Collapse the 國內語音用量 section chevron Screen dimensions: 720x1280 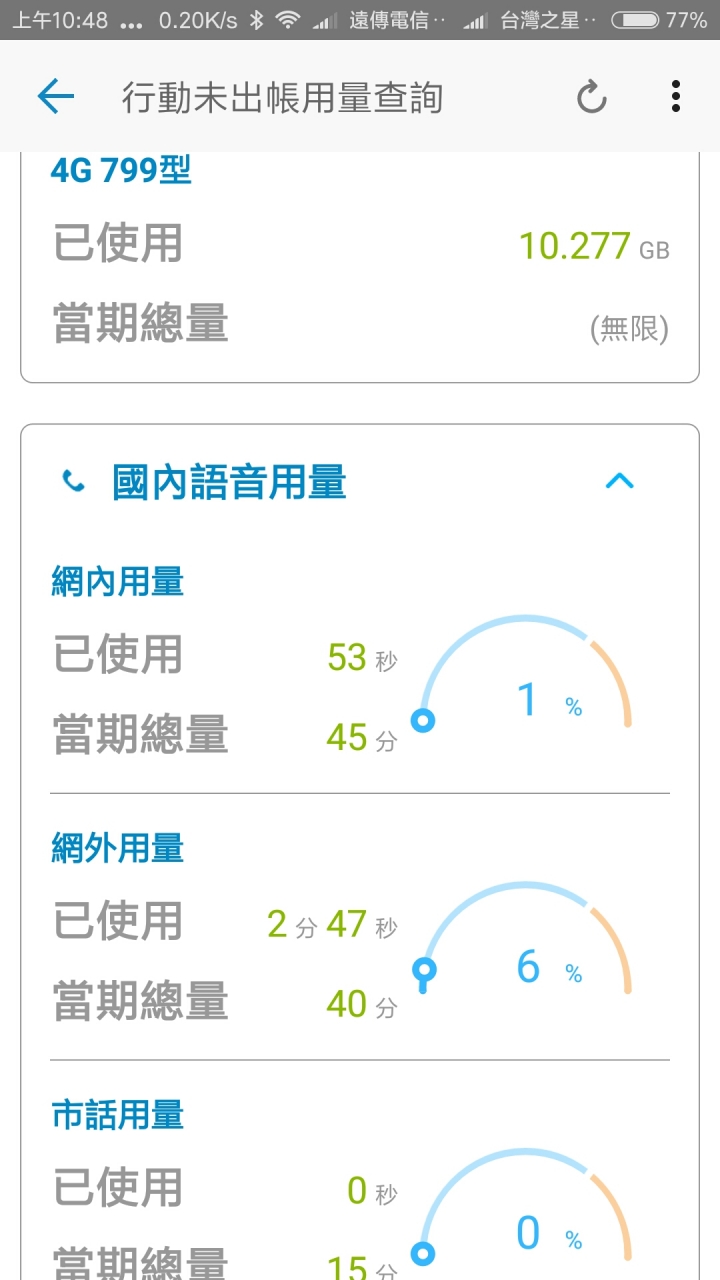[620, 482]
